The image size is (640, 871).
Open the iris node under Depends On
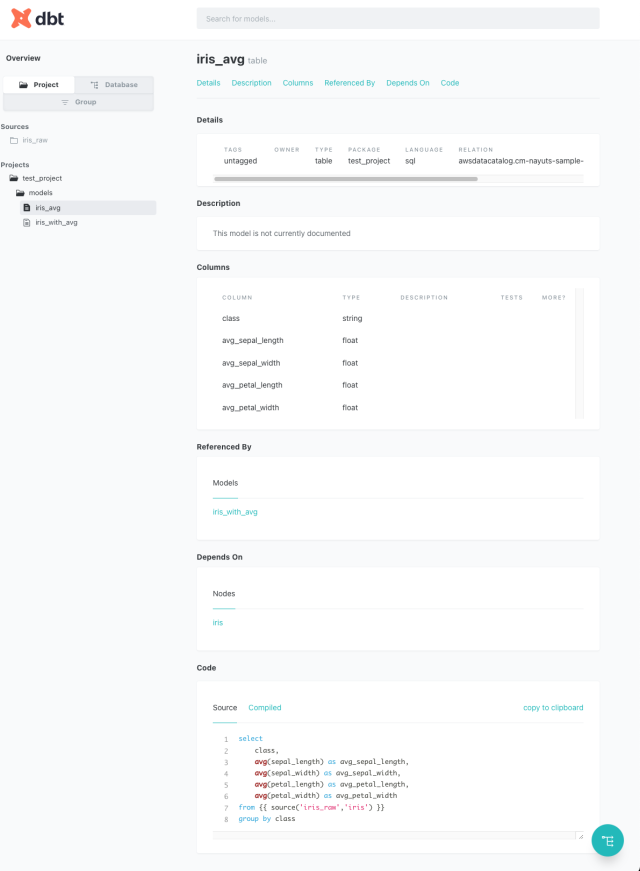pyautogui.click(x=218, y=623)
